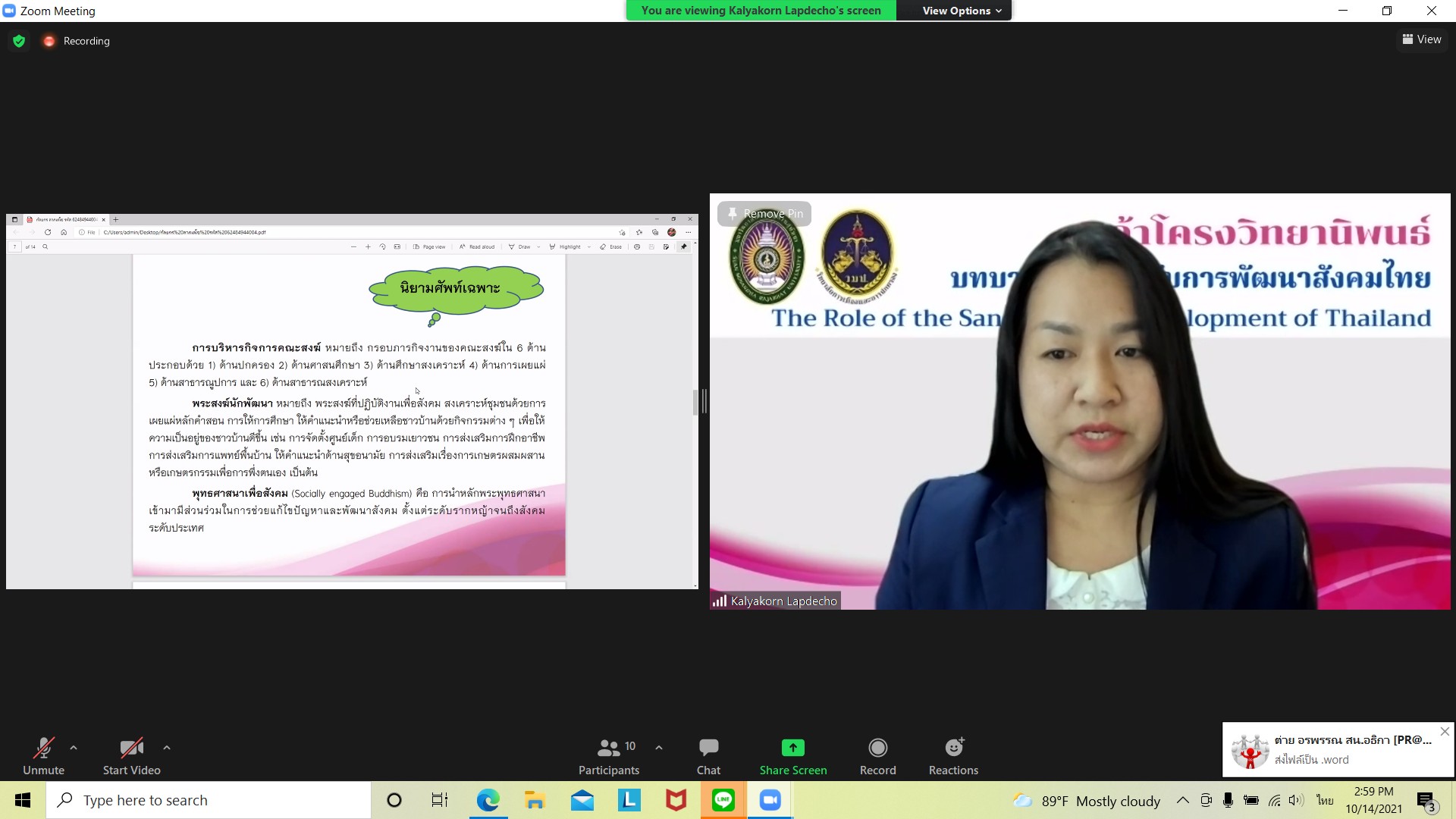Open the View Options dropdown

tap(961, 11)
